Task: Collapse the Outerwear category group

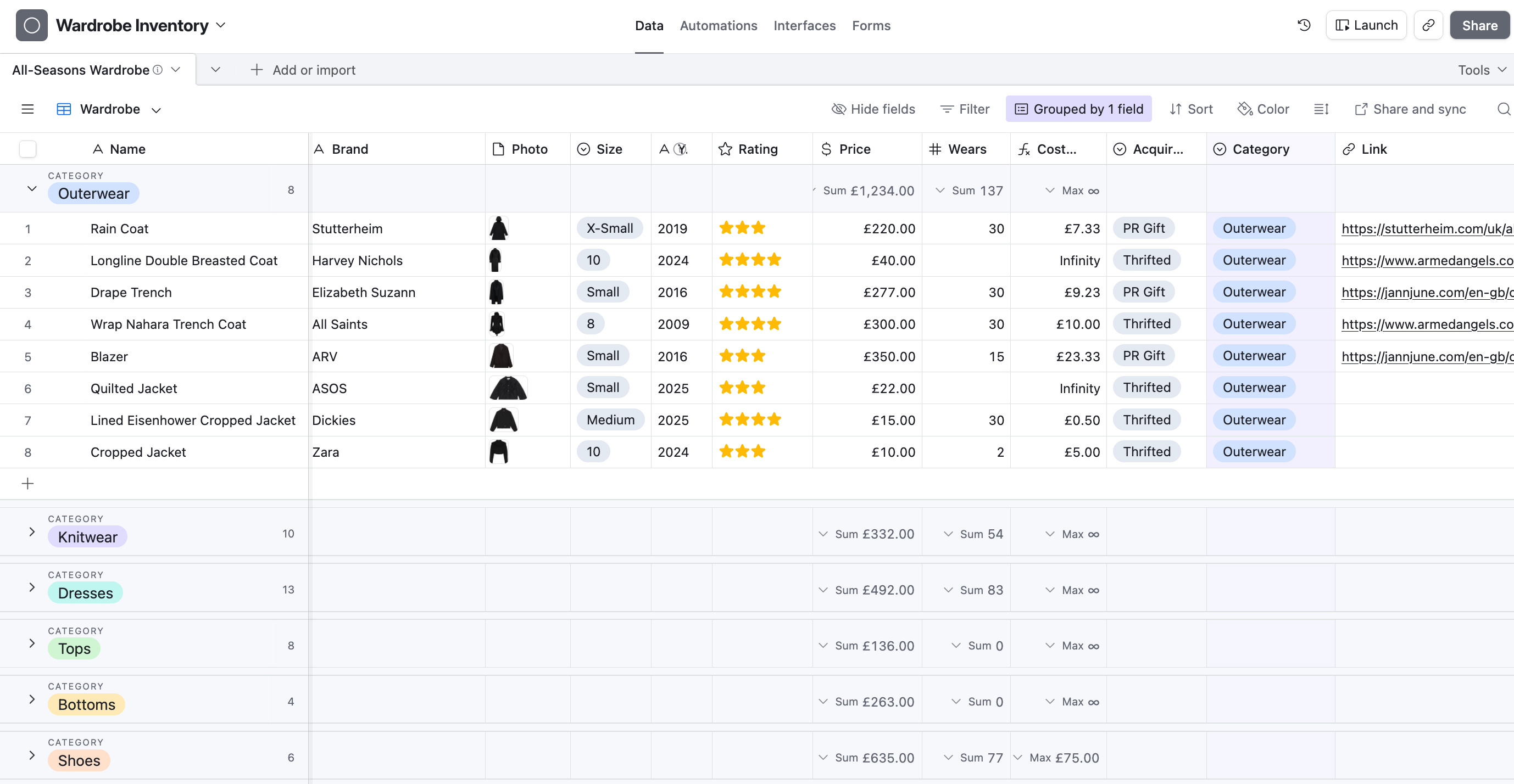Action: (32, 189)
